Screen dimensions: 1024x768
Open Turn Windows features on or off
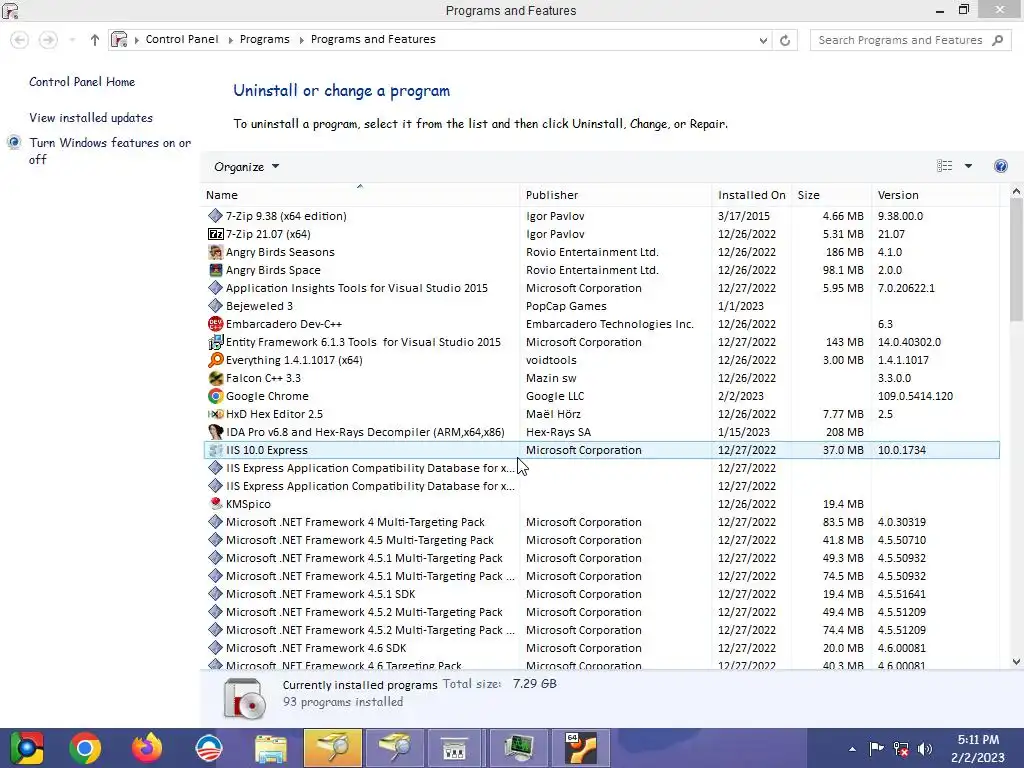pyautogui.click(x=110, y=151)
